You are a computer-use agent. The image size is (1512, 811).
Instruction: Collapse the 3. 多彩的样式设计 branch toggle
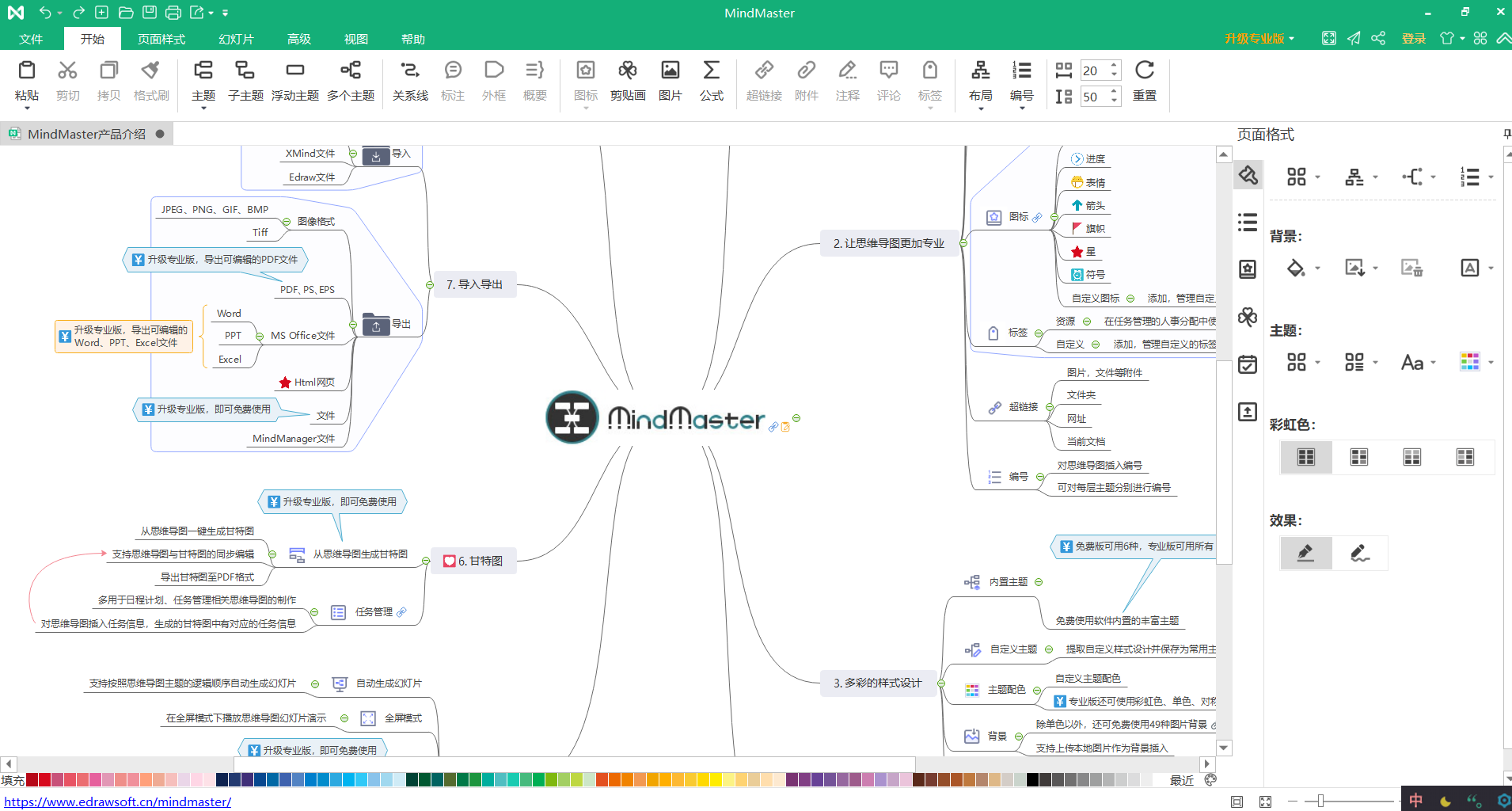pos(941,683)
